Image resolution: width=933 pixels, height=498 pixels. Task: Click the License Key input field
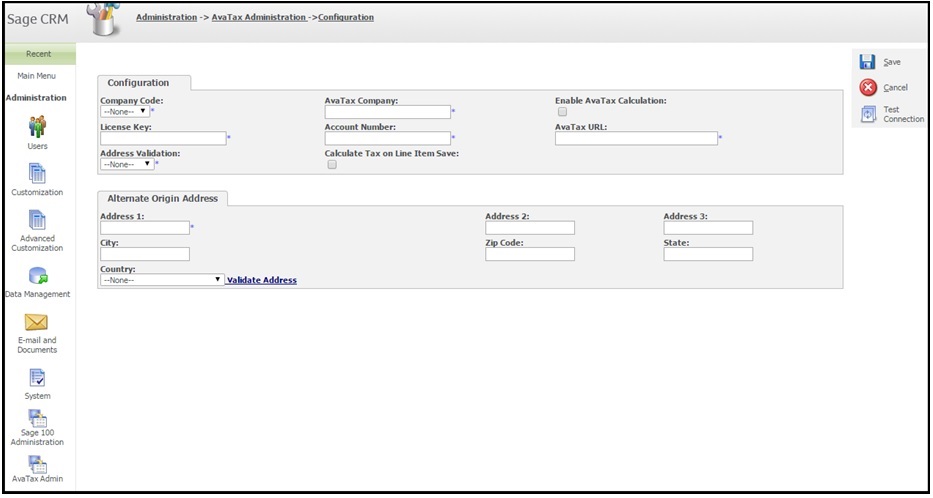164,138
